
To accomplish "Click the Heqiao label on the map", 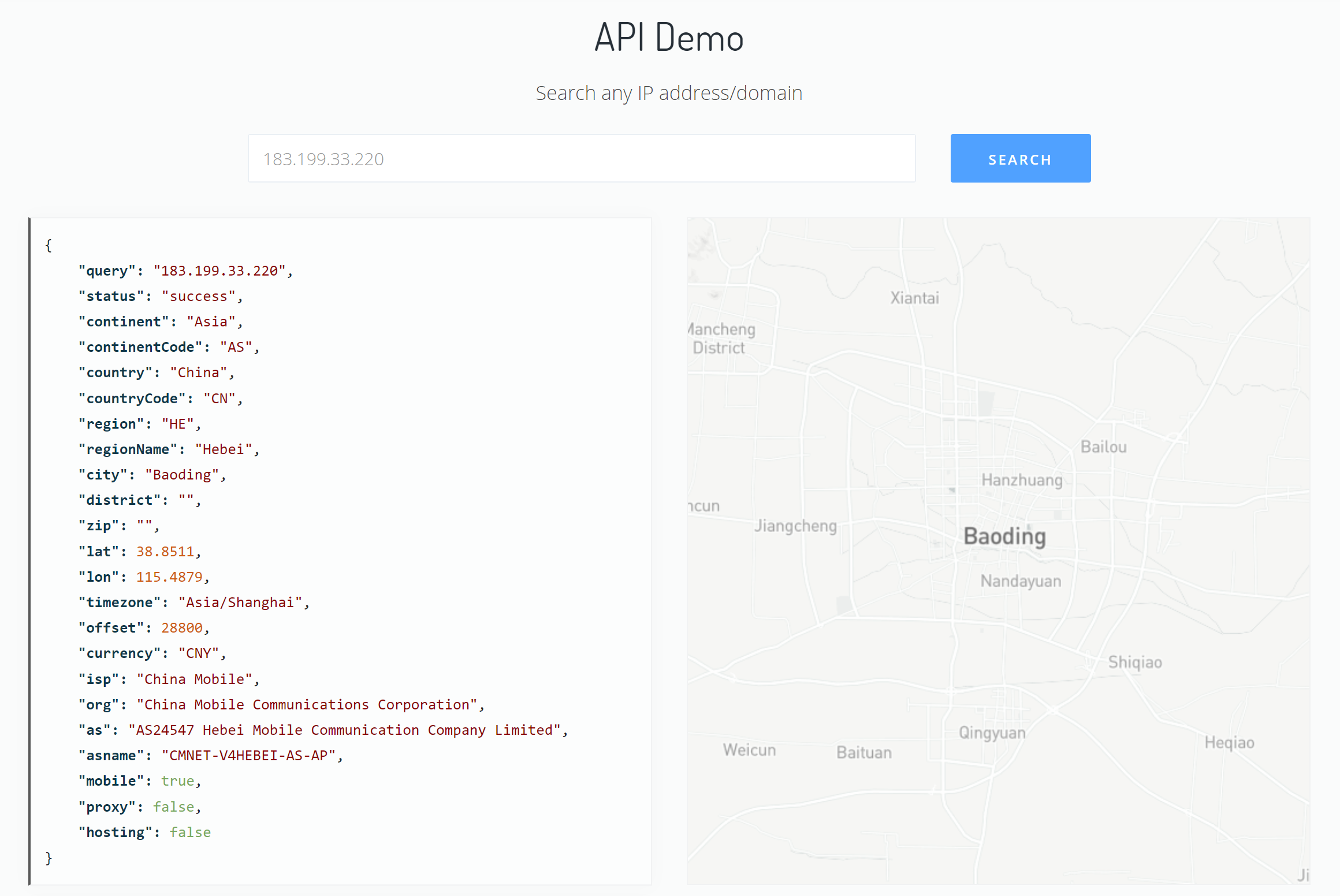I will click(1229, 742).
